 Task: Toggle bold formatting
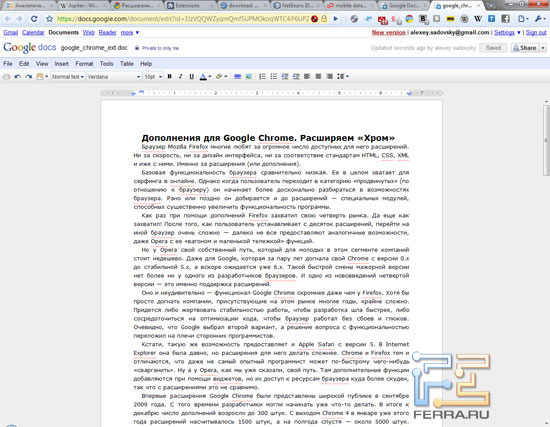169,76
